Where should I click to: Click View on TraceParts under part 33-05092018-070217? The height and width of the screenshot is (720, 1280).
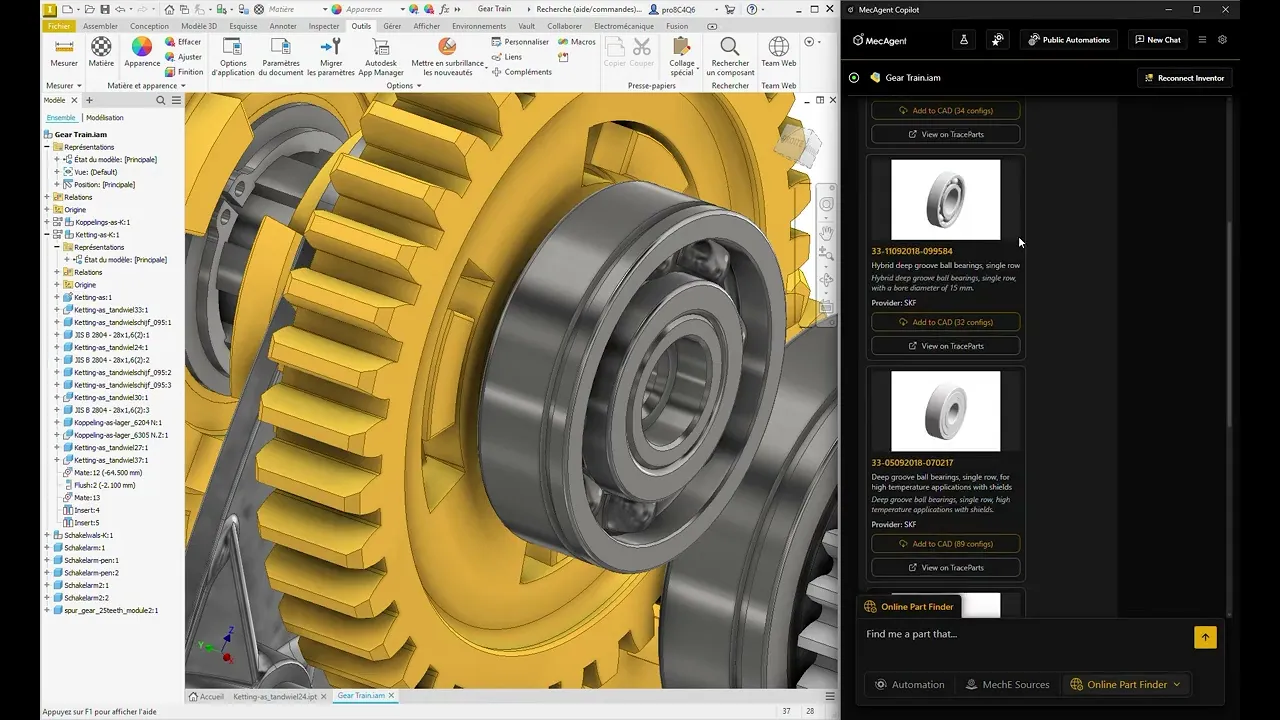(946, 567)
